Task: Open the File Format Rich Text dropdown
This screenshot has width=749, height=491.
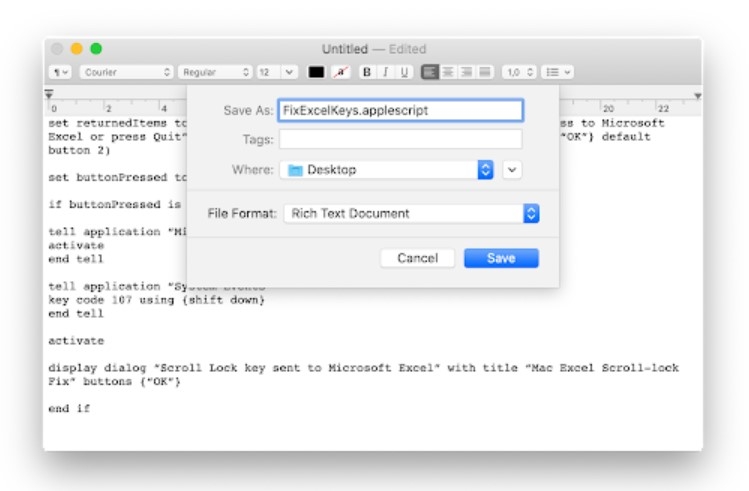Action: [x=411, y=213]
